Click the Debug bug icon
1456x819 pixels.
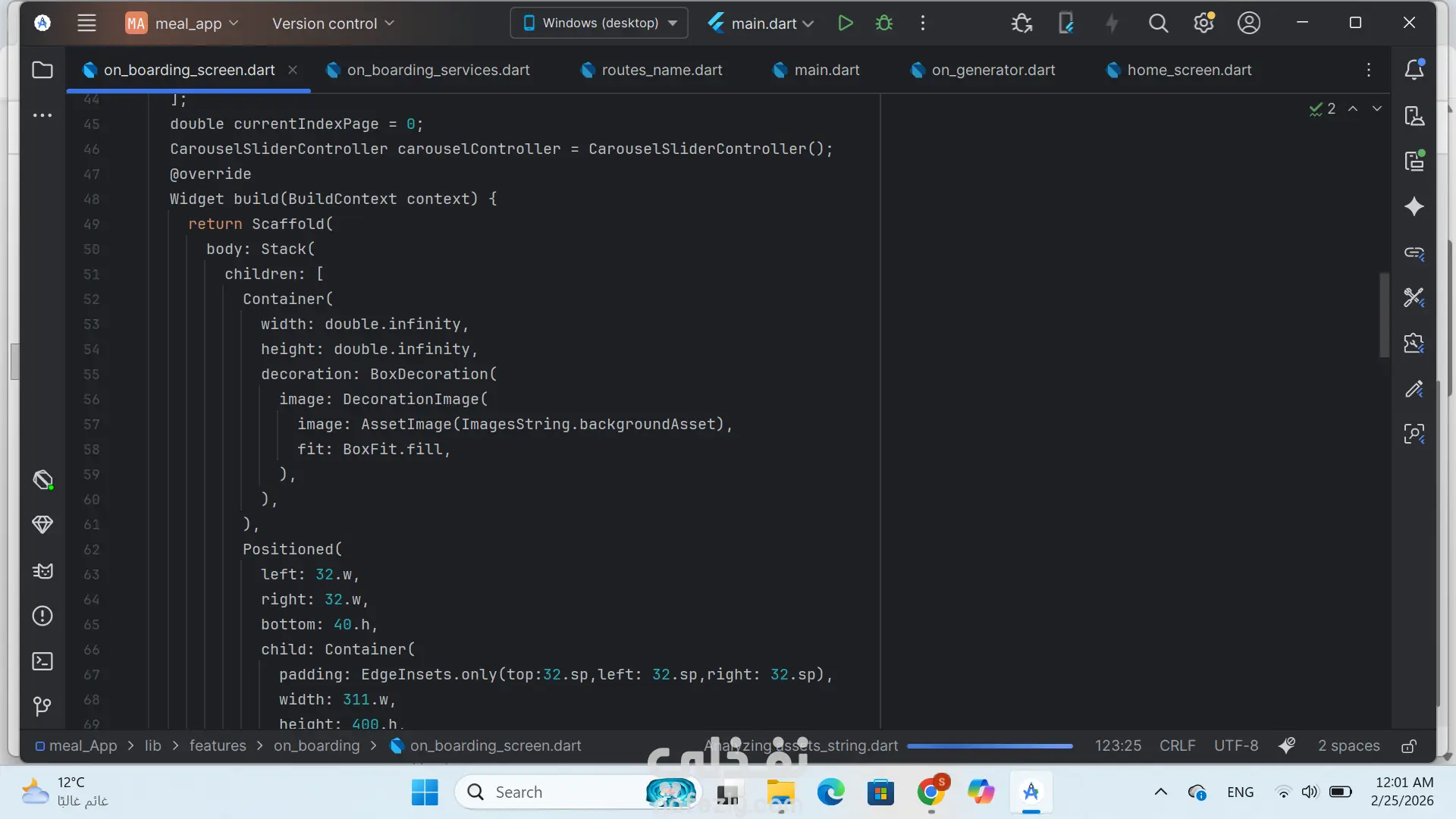click(883, 24)
